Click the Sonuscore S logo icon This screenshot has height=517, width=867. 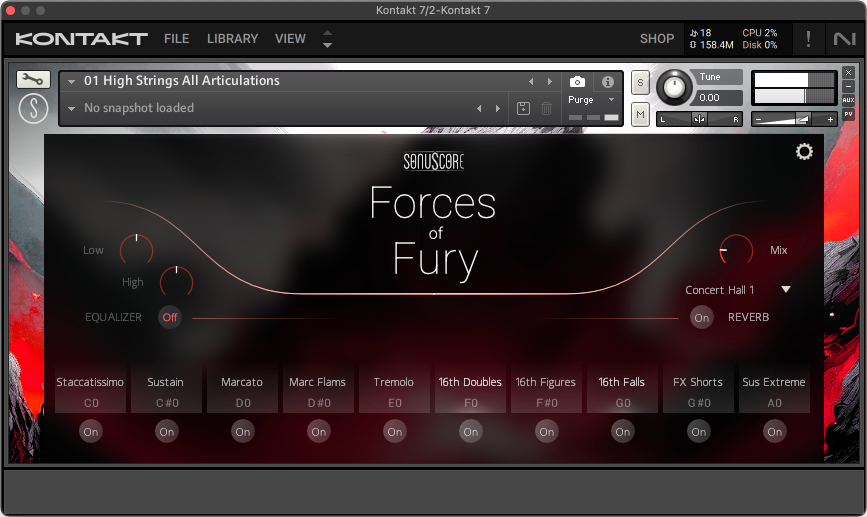[x=33, y=108]
